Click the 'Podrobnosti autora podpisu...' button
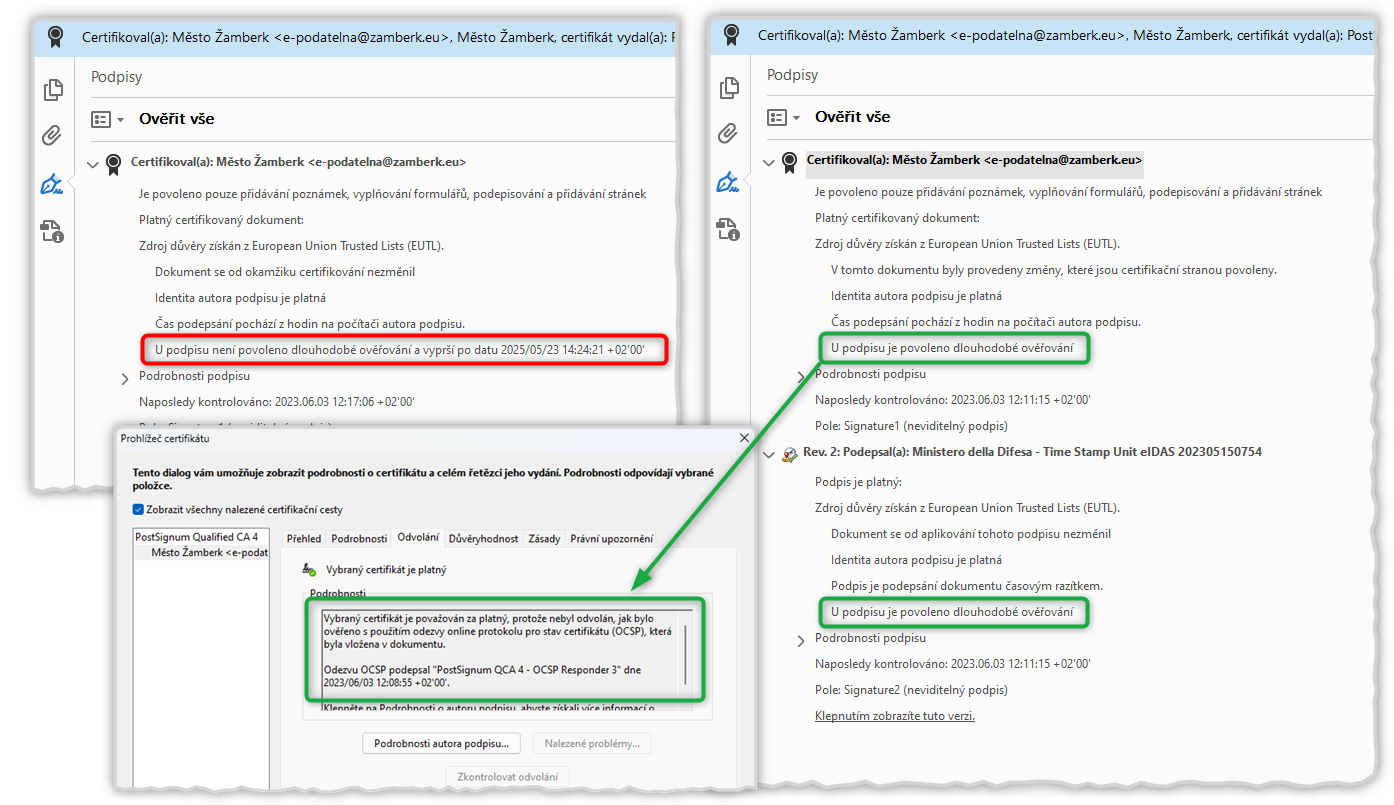 click(x=442, y=743)
